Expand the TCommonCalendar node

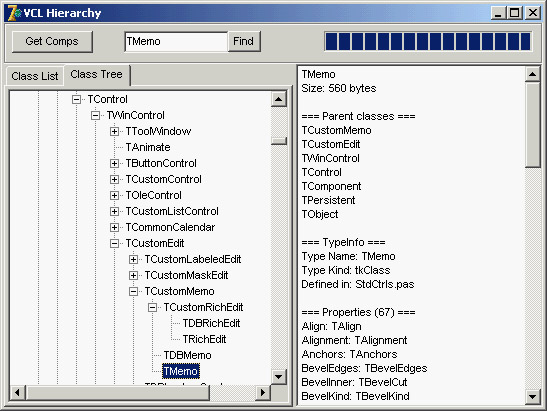114,227
